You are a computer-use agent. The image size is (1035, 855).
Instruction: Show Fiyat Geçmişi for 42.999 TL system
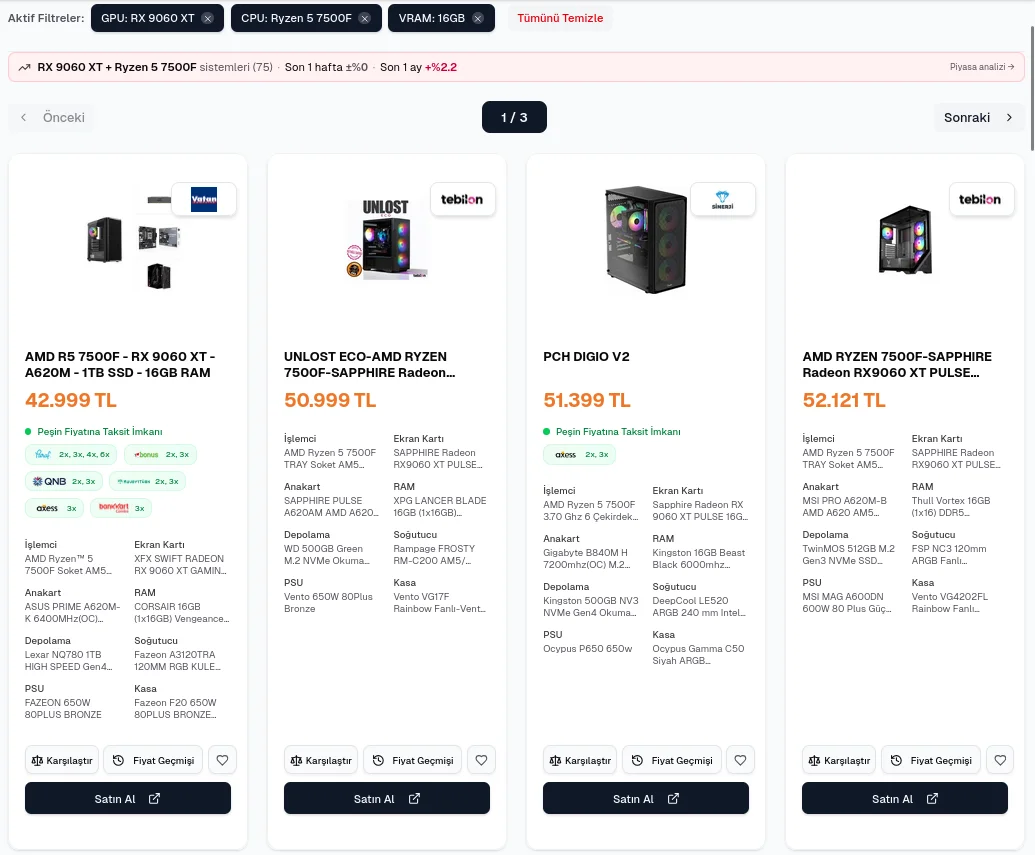pyautogui.click(x=153, y=760)
